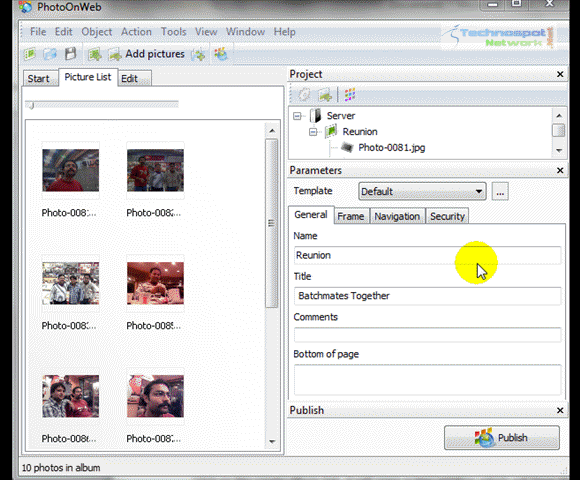The width and height of the screenshot is (580, 480).
Task: Click the Bottom of page text area
Action: click(428, 380)
